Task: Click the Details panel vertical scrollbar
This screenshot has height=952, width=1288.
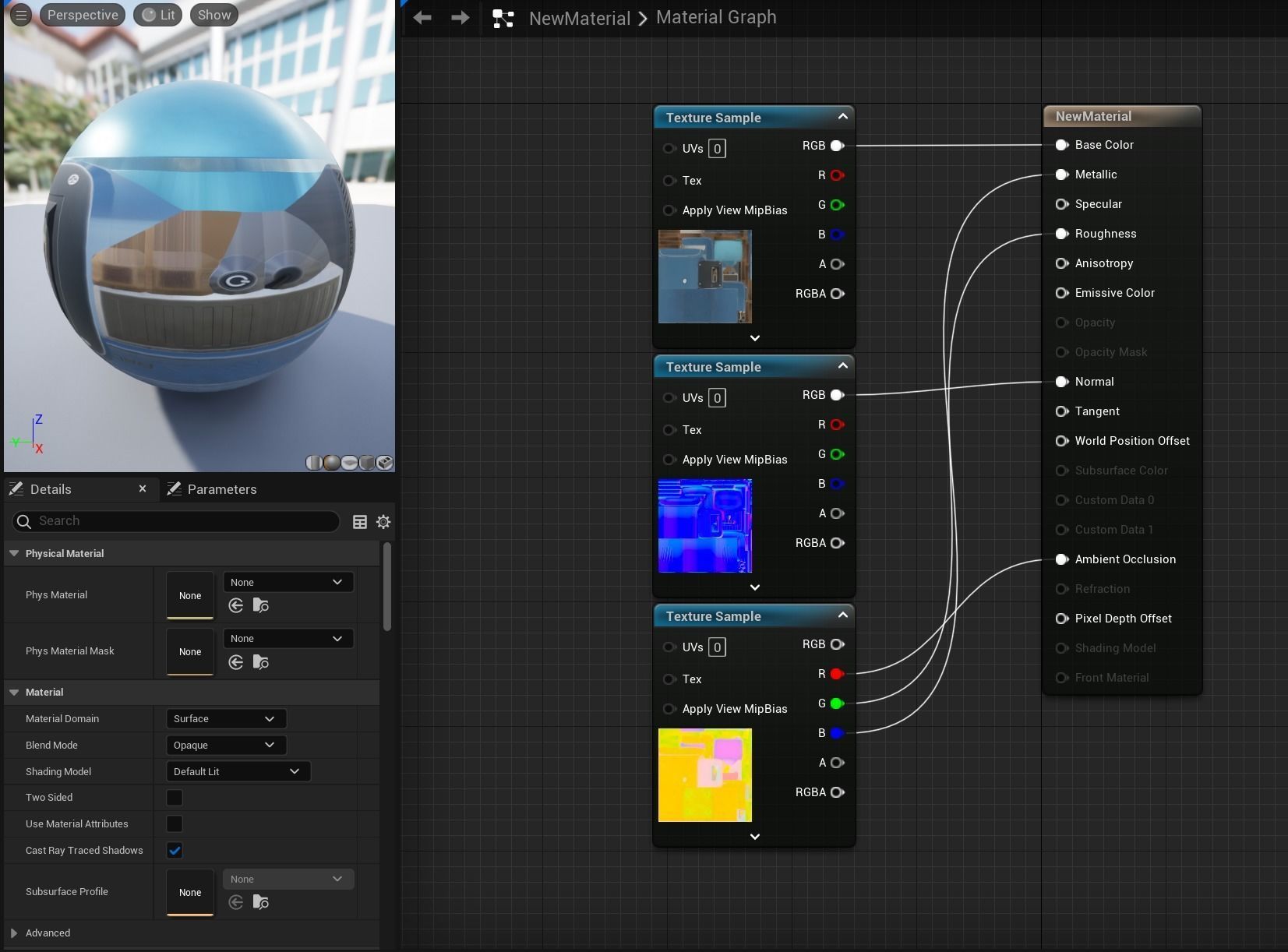Action: coord(387,587)
